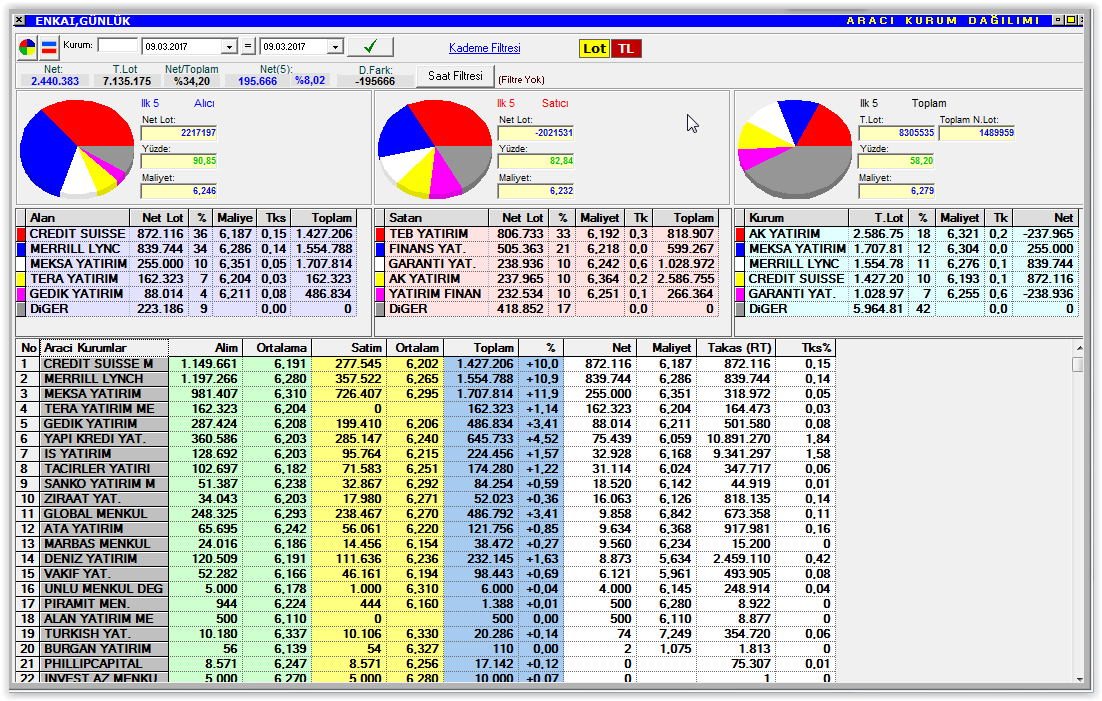Click the Toplam total pie chart
The width and height of the screenshot is (1102, 701).
(x=794, y=148)
